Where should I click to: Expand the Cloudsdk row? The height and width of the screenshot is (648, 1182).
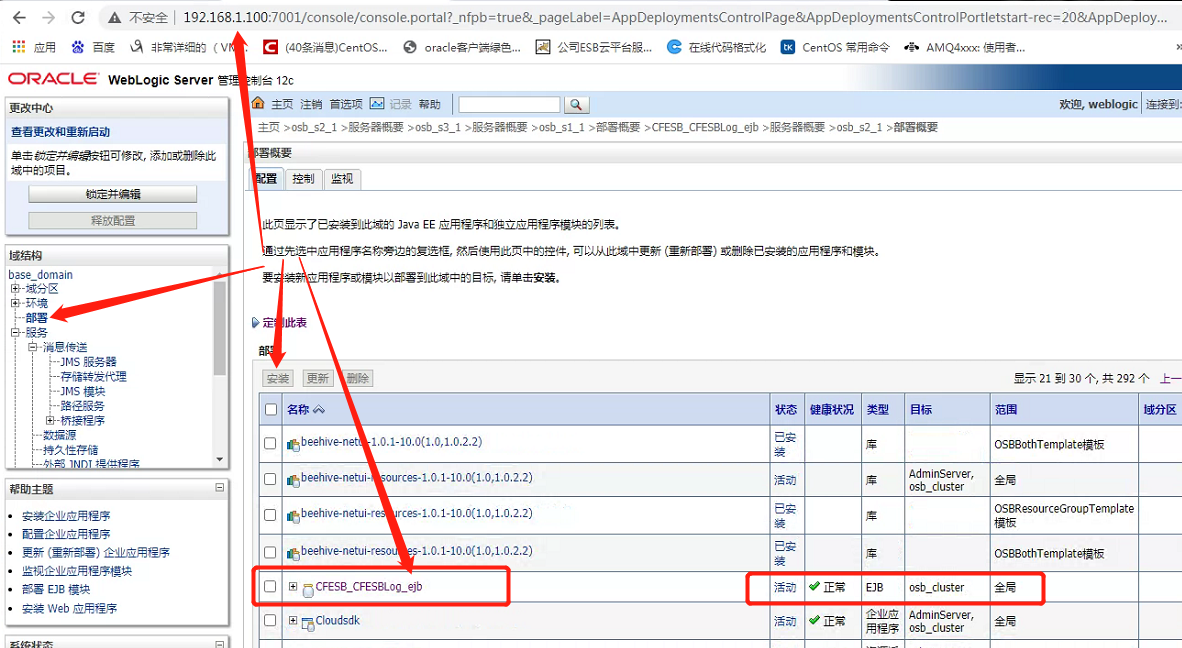point(292,621)
